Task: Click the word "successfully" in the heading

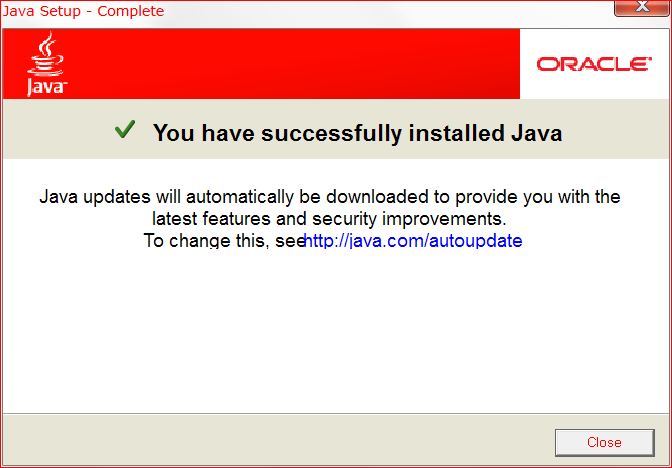Action: [x=331, y=133]
